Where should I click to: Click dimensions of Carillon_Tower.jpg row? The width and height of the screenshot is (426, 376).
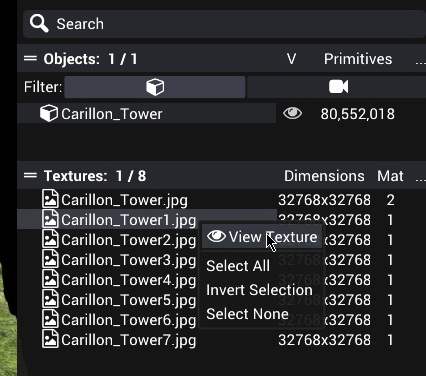tap(324, 200)
